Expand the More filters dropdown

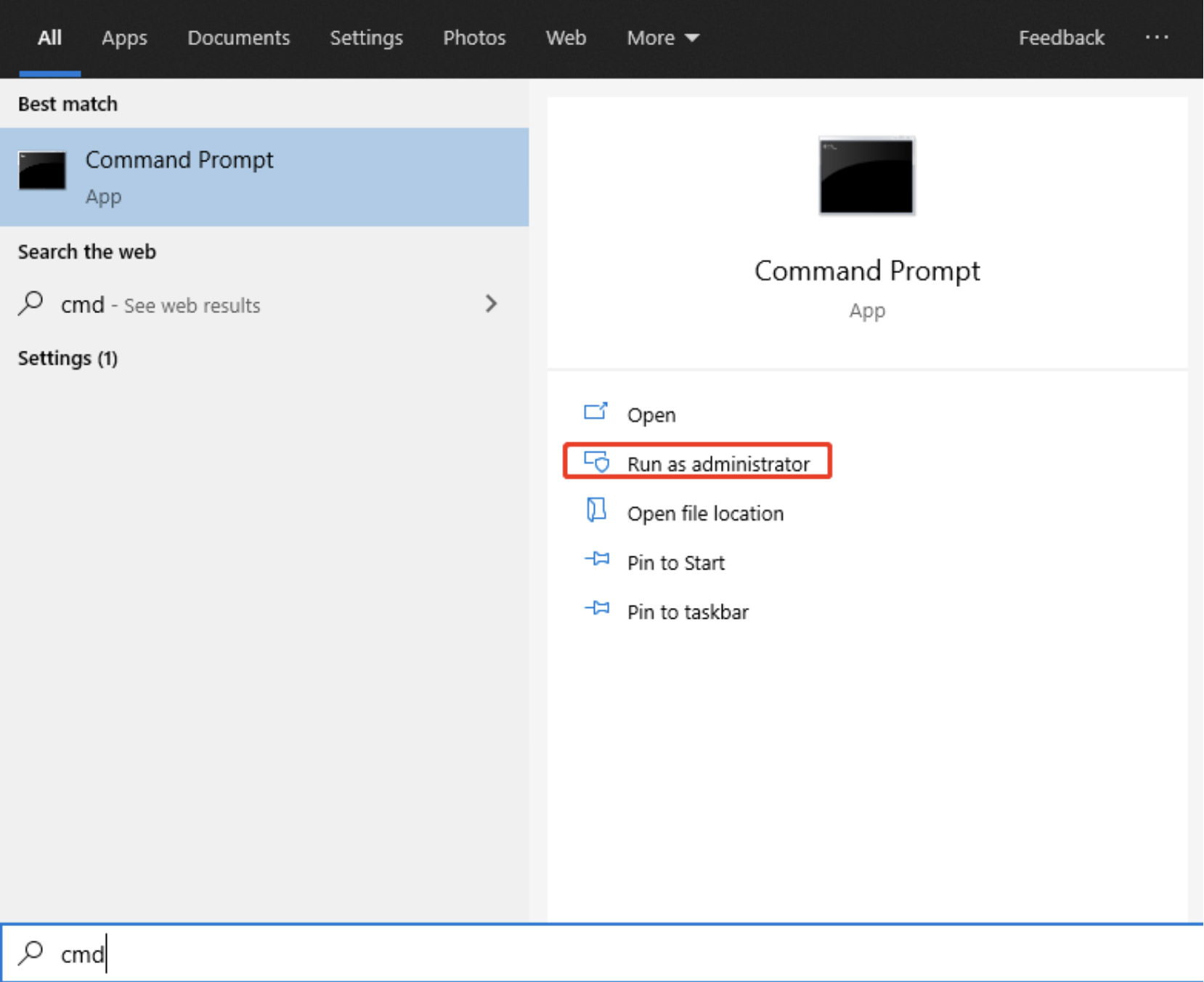point(662,38)
